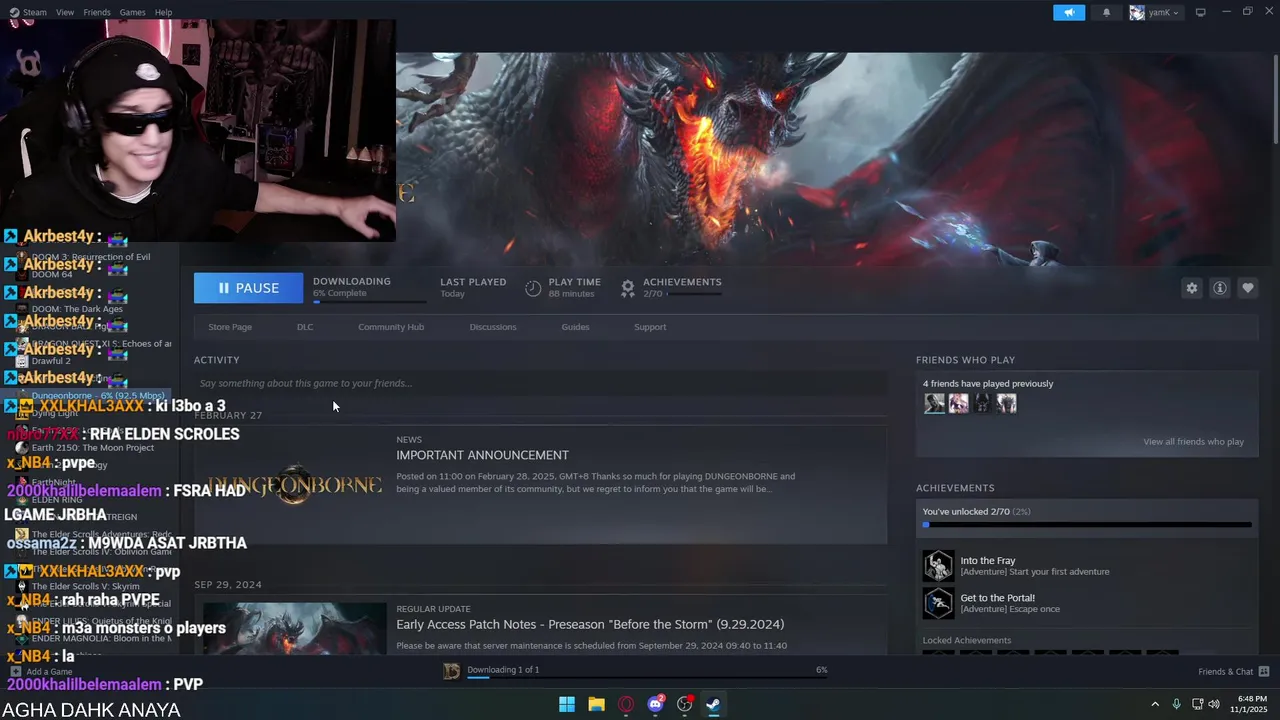Image resolution: width=1280 pixels, height=720 pixels.
Task: Click the Add a Game plus icon
Action: (x=16, y=672)
